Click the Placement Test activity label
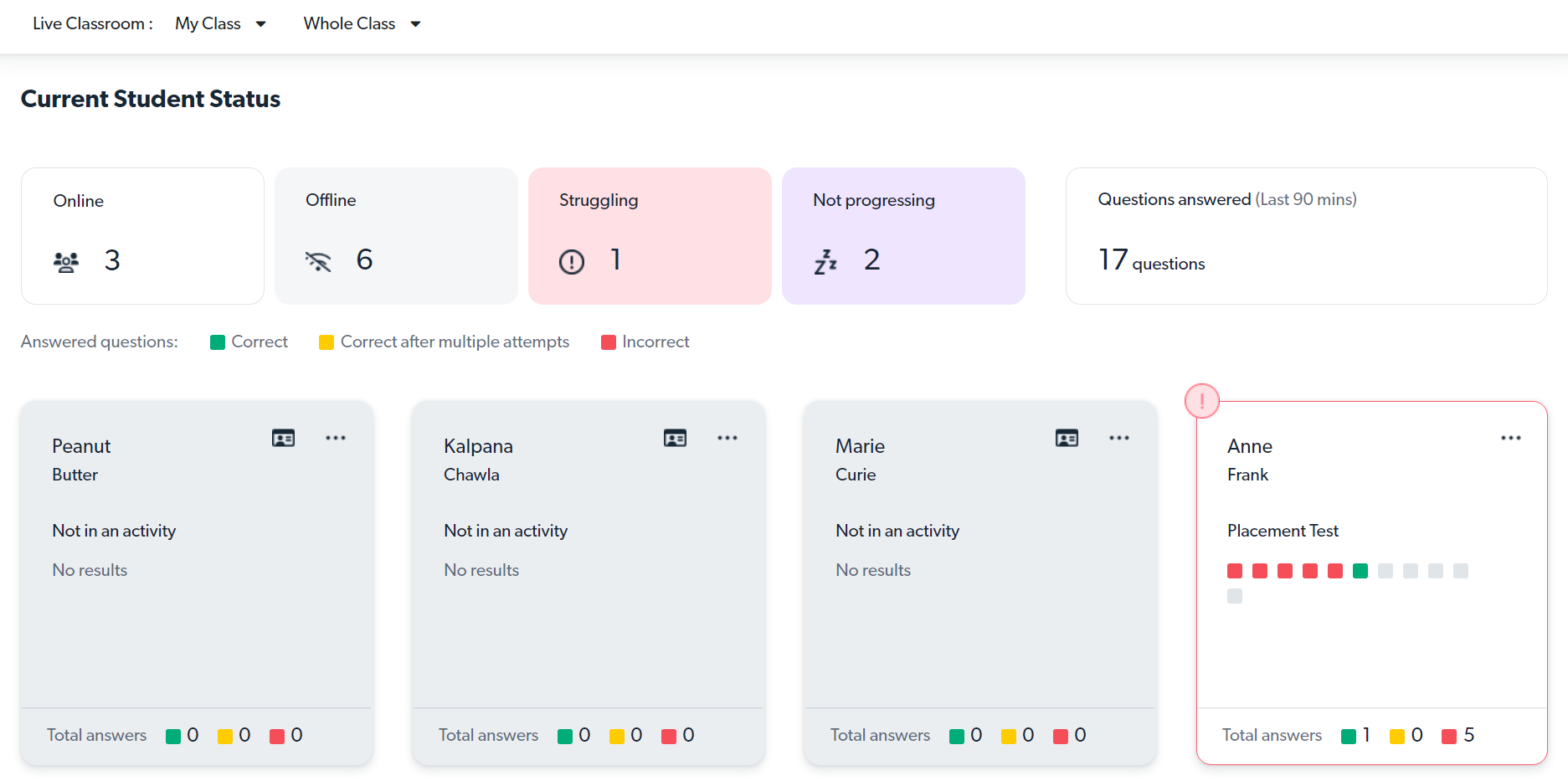Image resolution: width=1568 pixels, height=781 pixels. pyautogui.click(x=1283, y=531)
